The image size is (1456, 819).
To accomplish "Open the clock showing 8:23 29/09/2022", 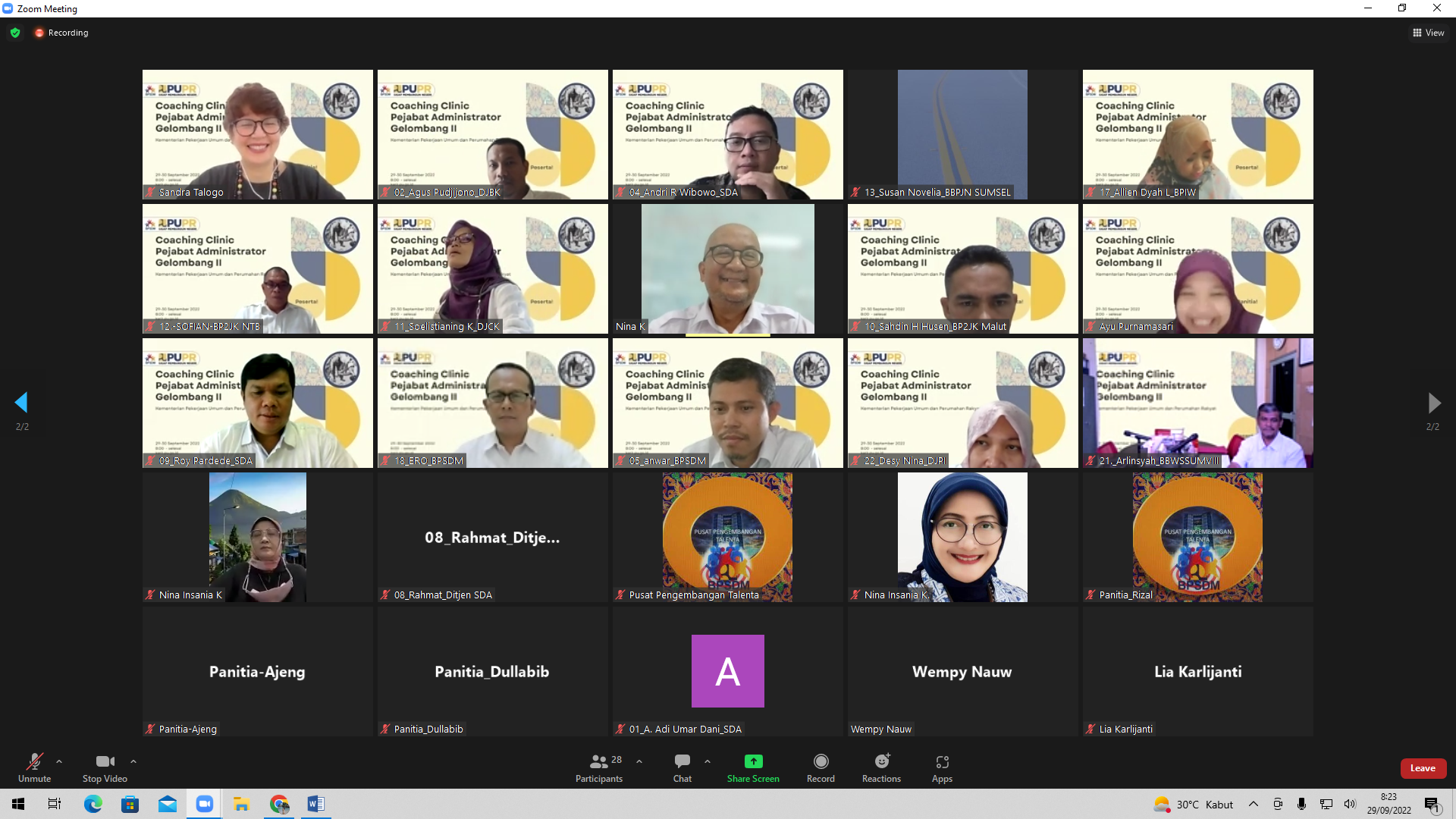I will point(1389,804).
